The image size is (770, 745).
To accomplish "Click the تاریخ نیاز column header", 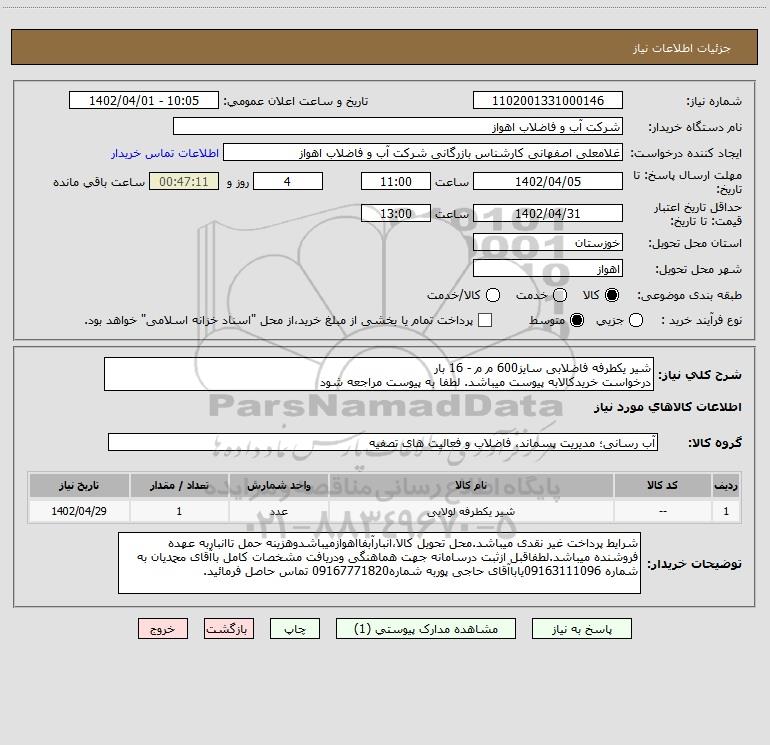I will [x=79, y=486].
